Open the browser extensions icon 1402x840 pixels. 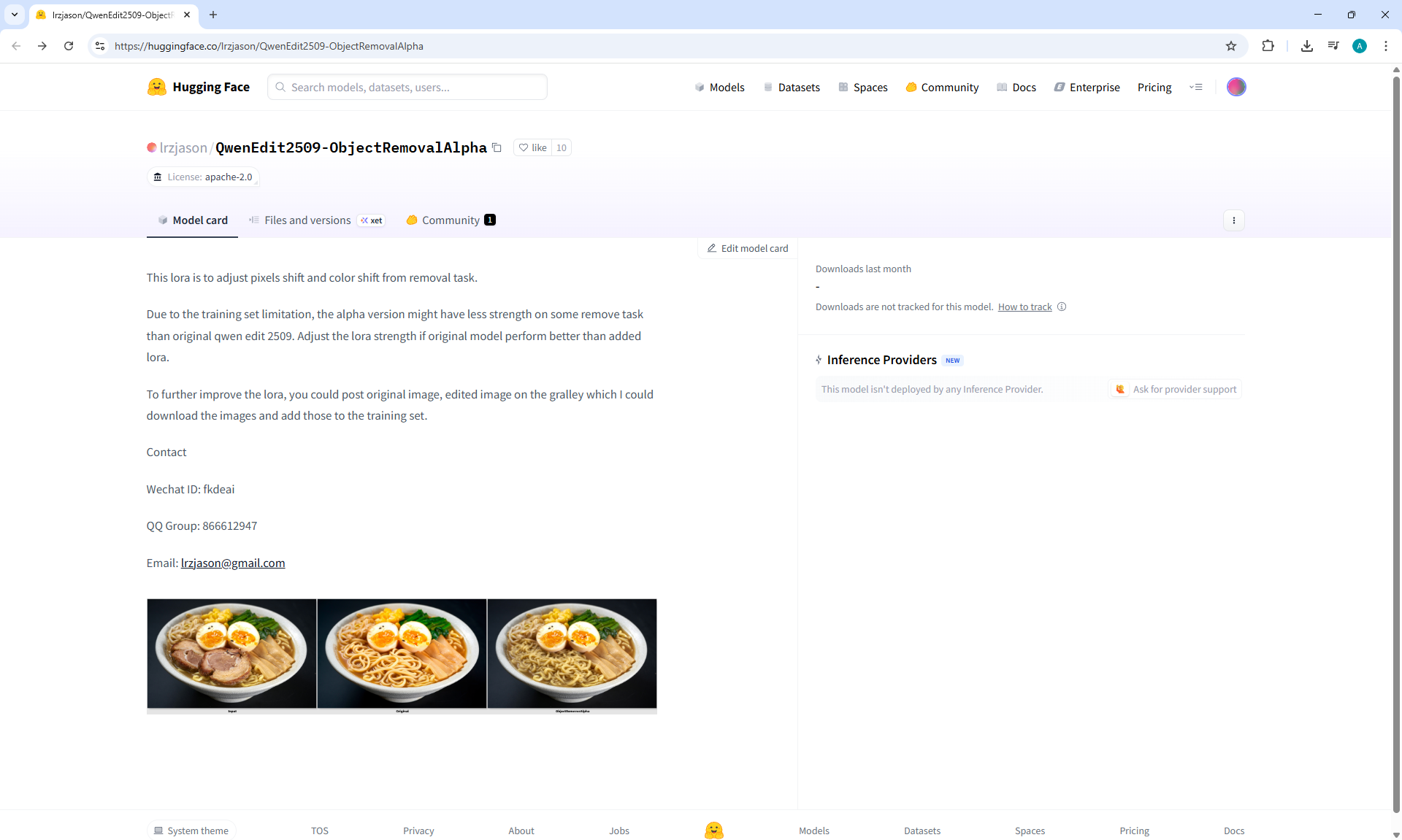(x=1268, y=46)
